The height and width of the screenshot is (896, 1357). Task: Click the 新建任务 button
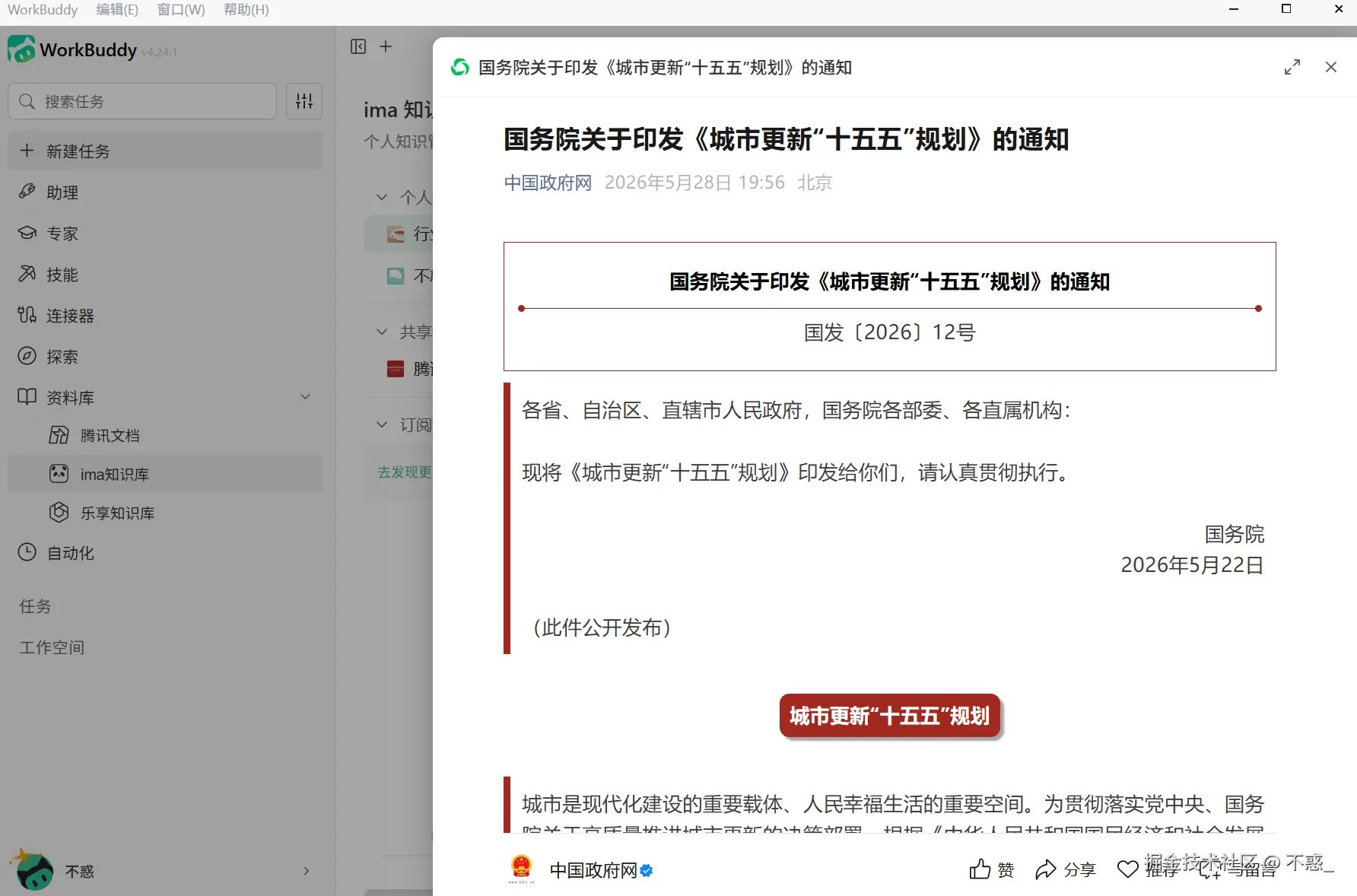[165, 151]
